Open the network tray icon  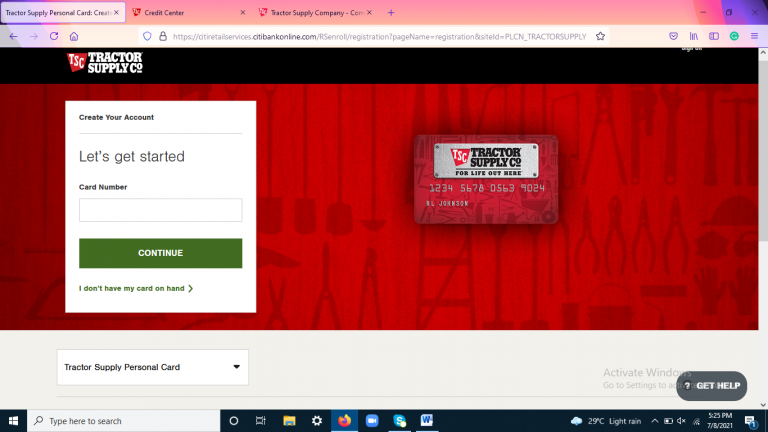(x=696, y=421)
